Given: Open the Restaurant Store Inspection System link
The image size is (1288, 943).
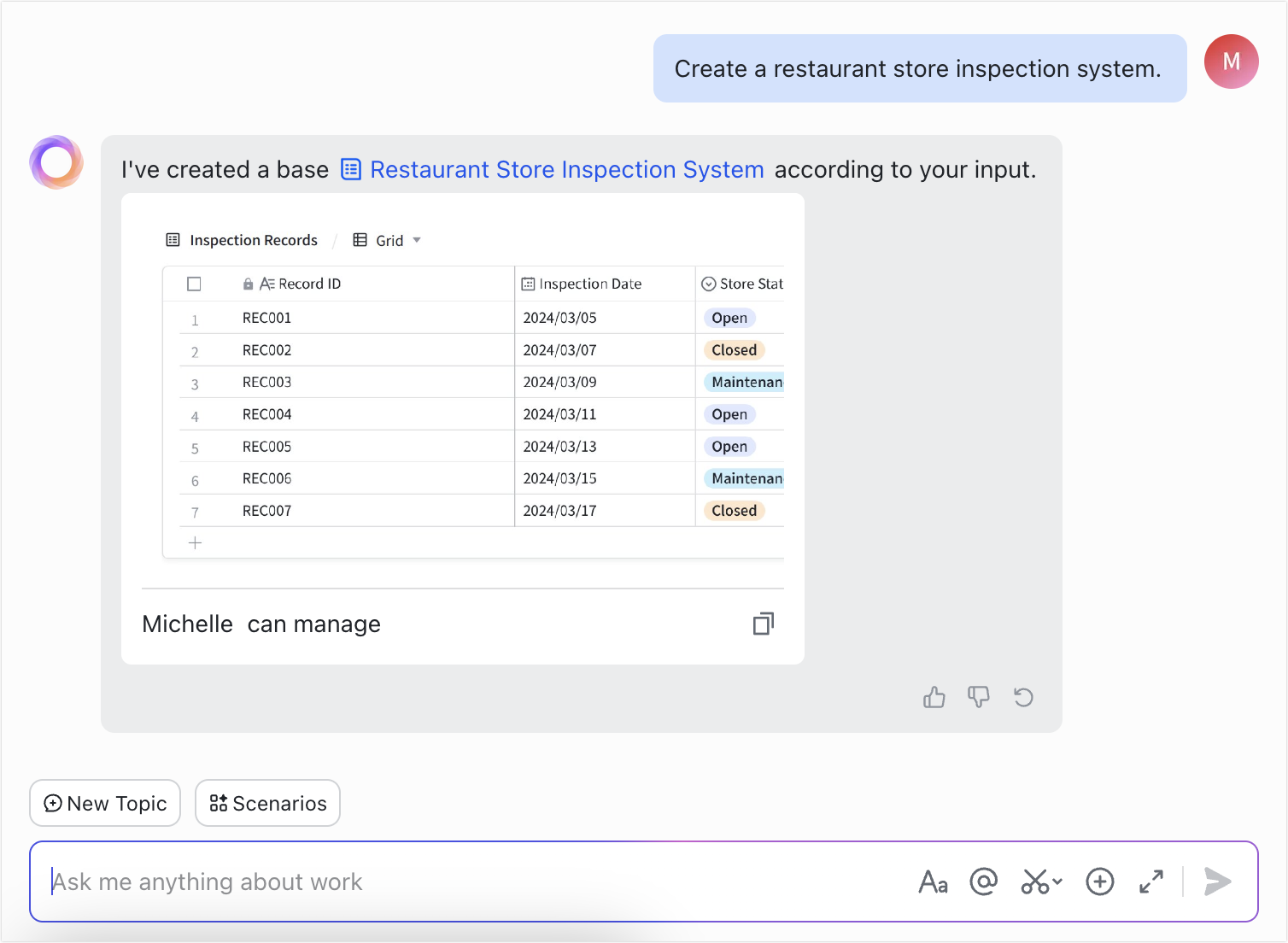Looking at the screenshot, I should [x=567, y=169].
